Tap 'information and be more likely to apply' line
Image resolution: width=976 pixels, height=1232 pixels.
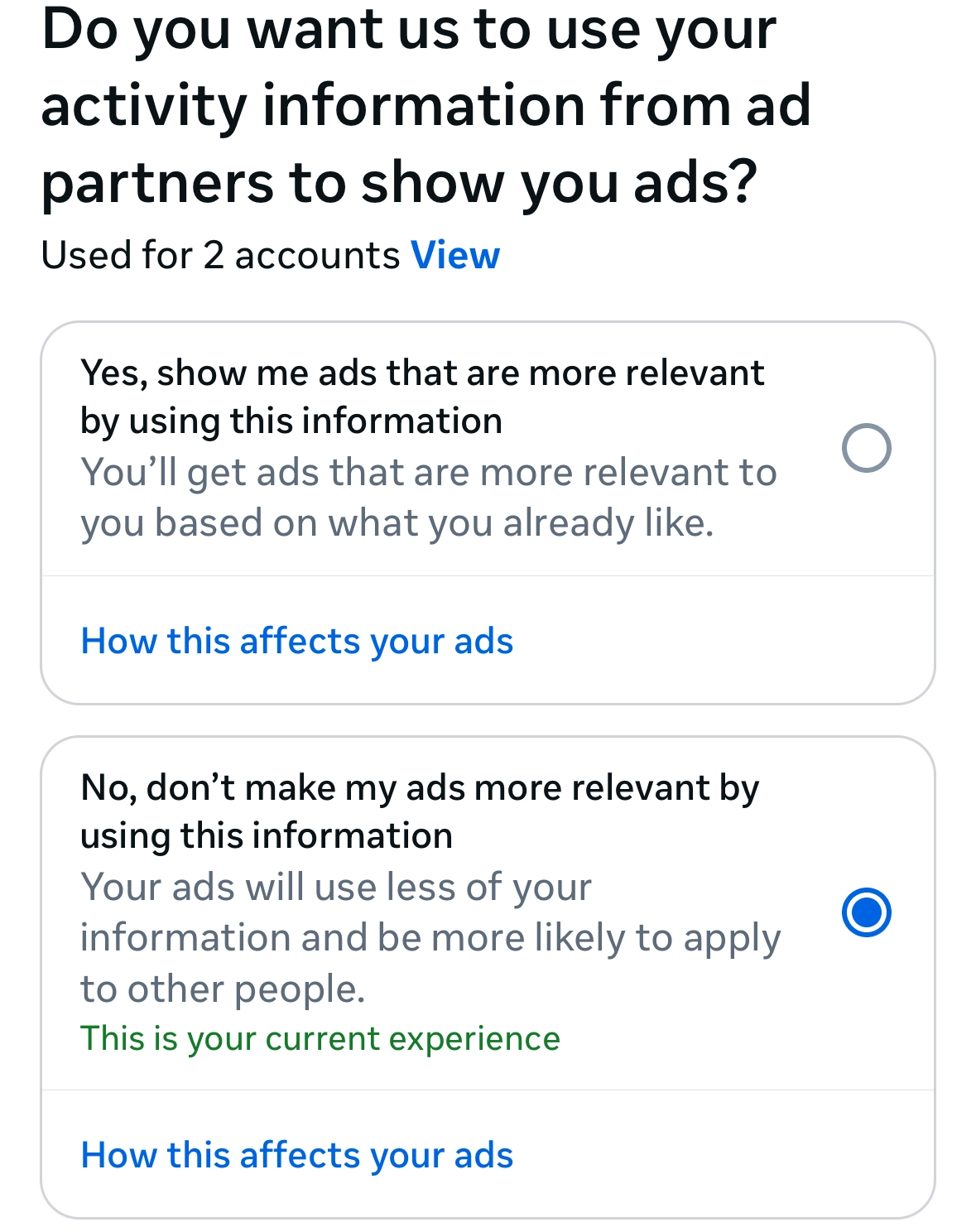tap(430, 938)
